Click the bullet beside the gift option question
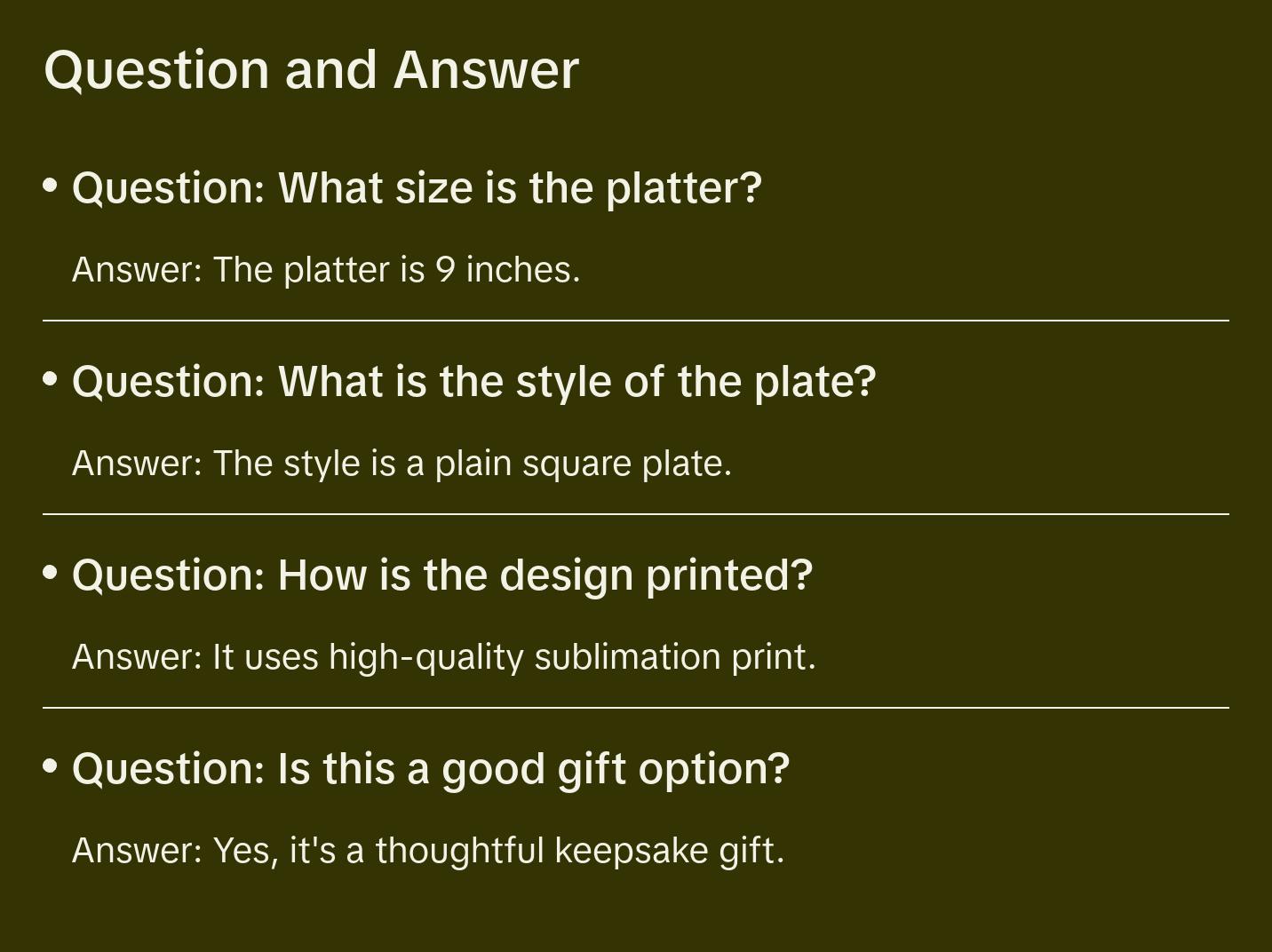Screen dimensions: 1272x952 (51, 766)
